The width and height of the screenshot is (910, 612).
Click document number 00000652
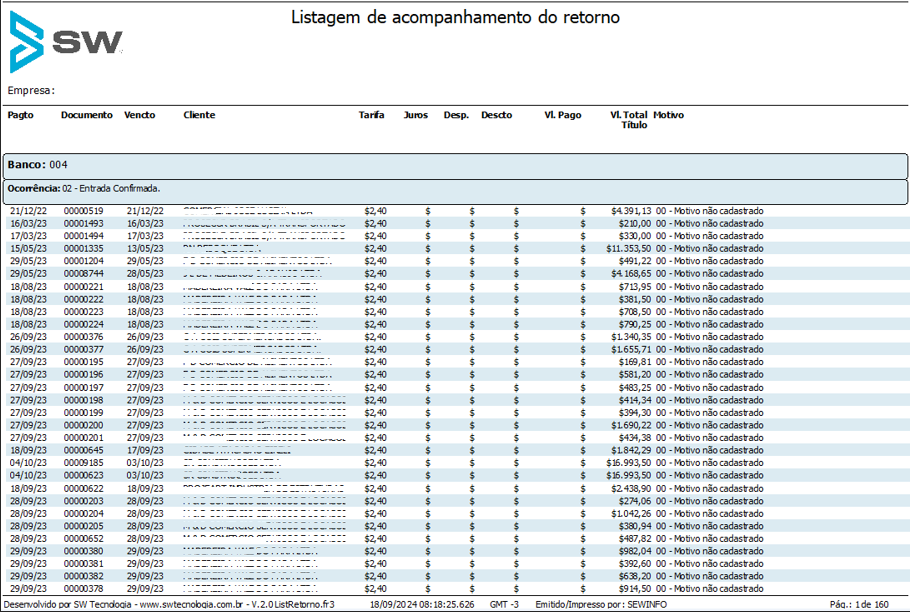[x=84, y=539]
